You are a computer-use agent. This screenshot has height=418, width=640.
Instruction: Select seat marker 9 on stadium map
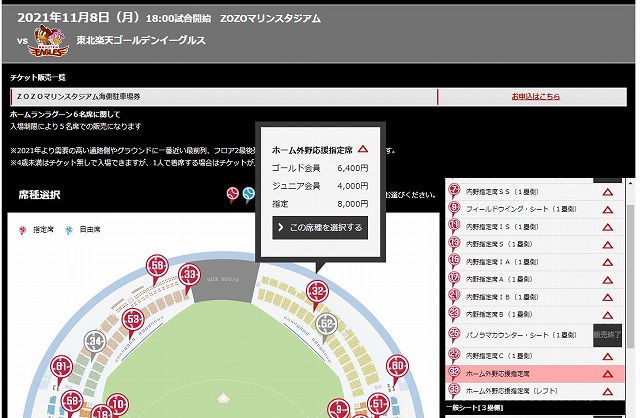pos(338,409)
